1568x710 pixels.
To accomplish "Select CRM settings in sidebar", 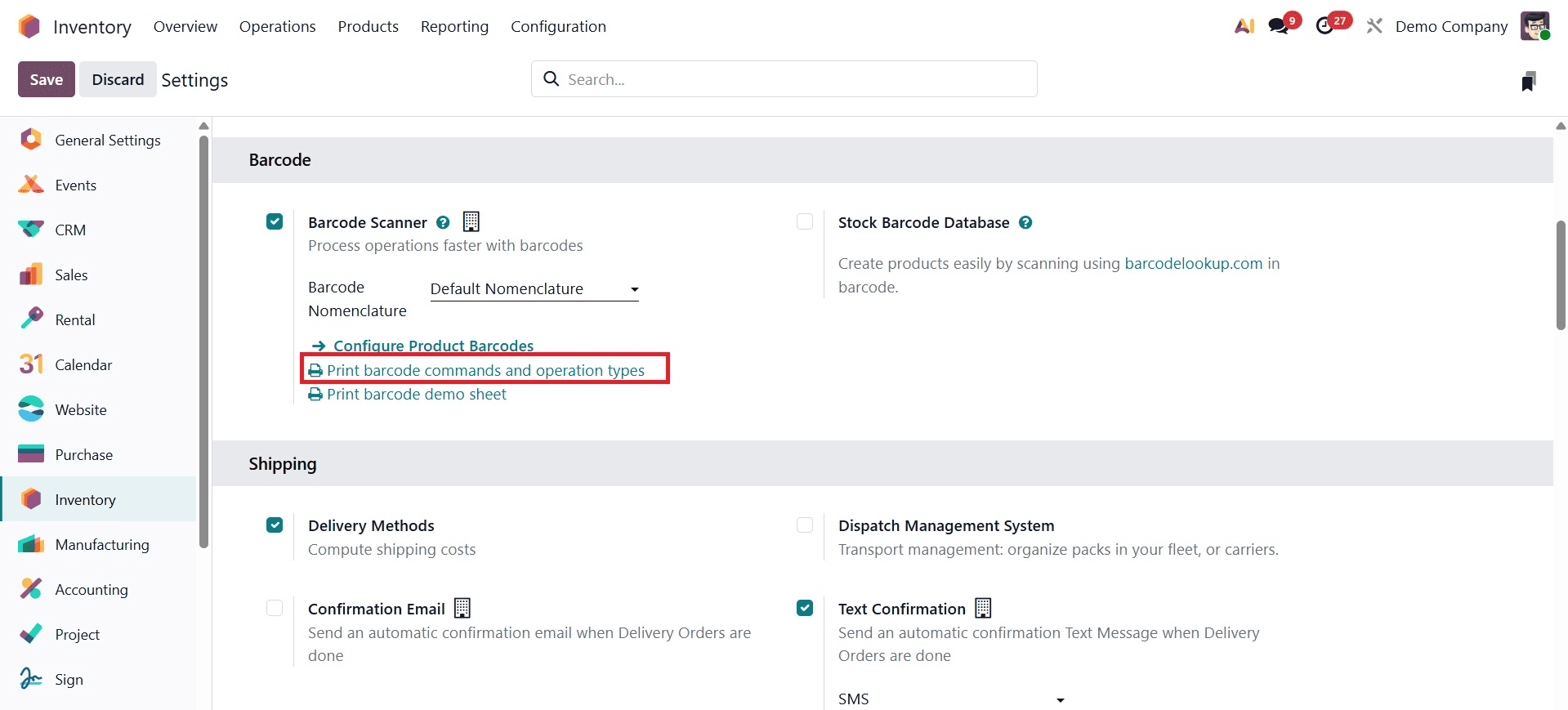I will click(x=98, y=230).
